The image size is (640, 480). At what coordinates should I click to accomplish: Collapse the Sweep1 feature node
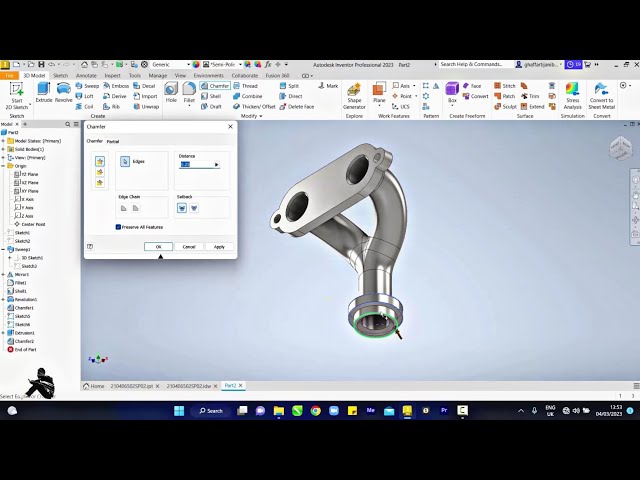coord(3,249)
